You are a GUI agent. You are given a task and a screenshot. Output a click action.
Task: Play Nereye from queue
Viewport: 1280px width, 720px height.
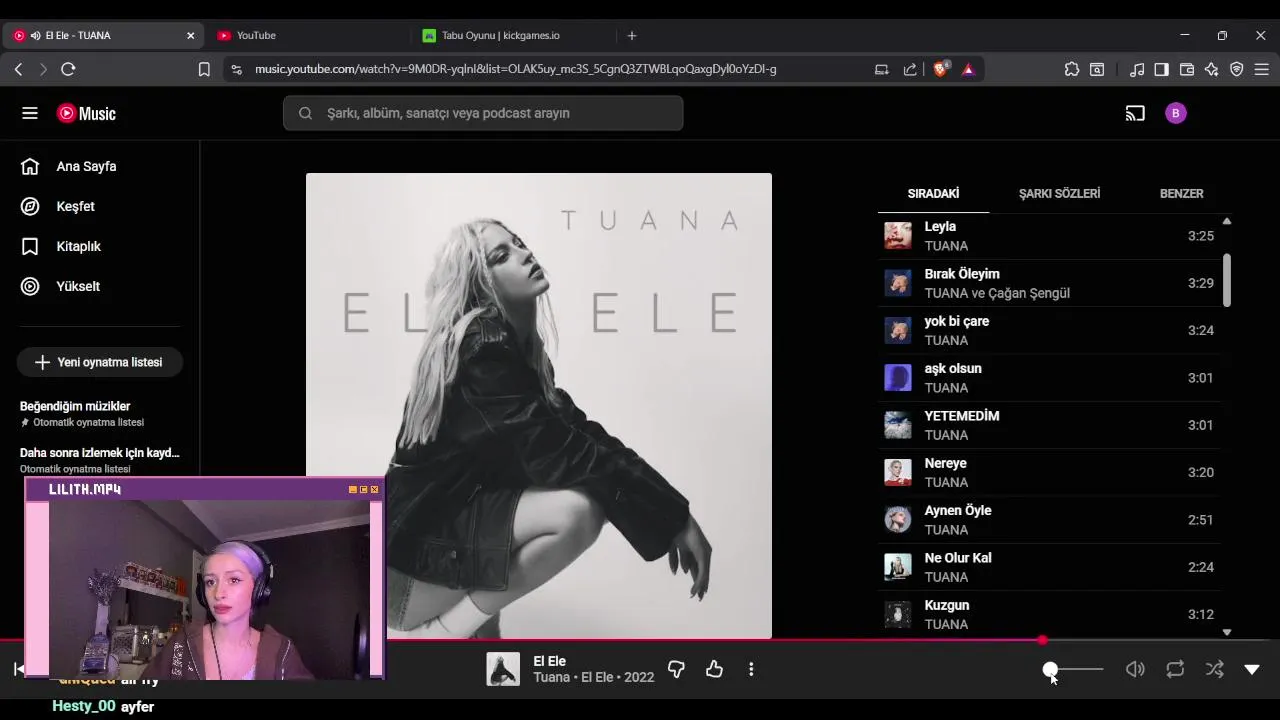1049,472
